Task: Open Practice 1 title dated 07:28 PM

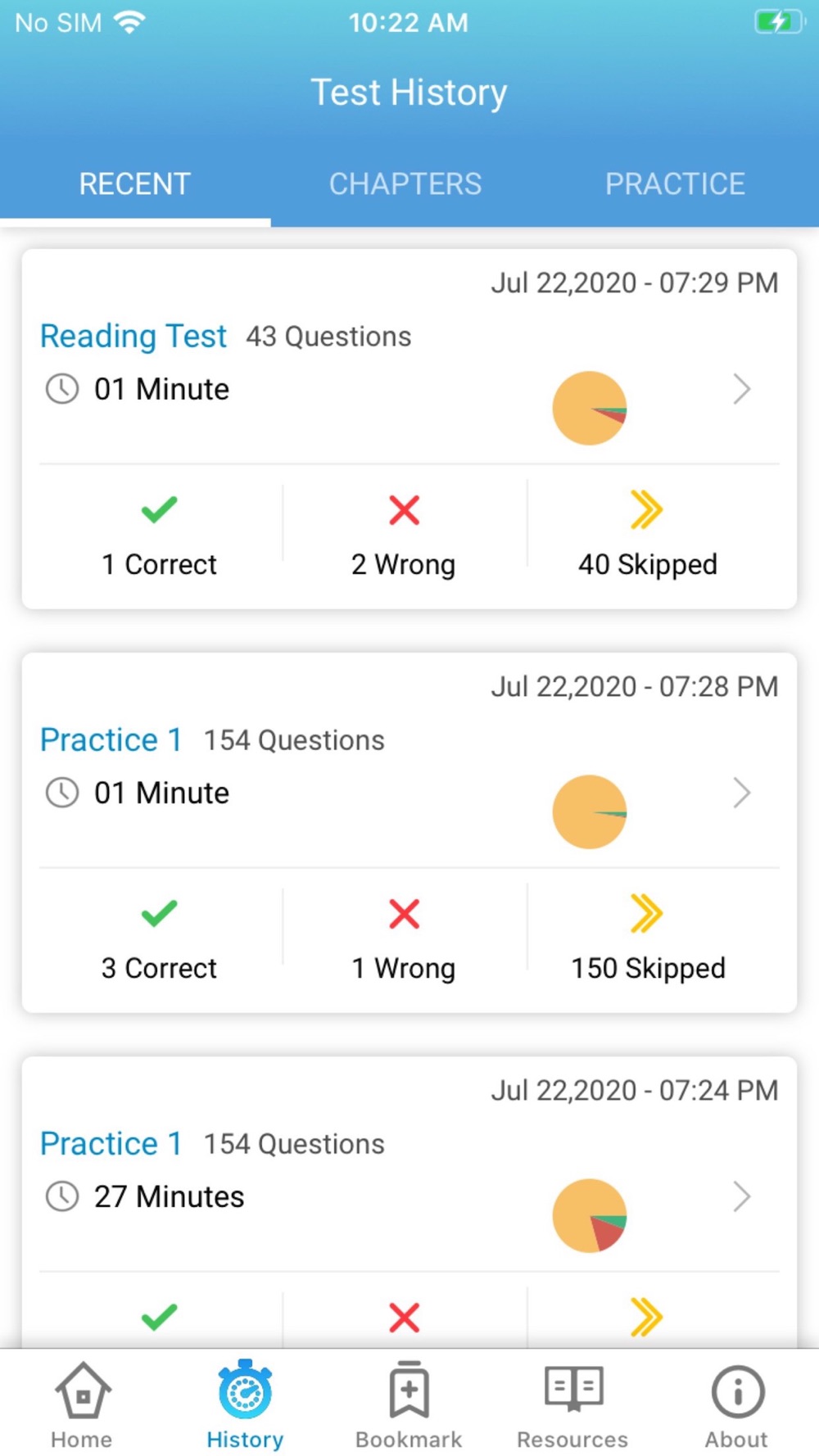Action: point(111,739)
